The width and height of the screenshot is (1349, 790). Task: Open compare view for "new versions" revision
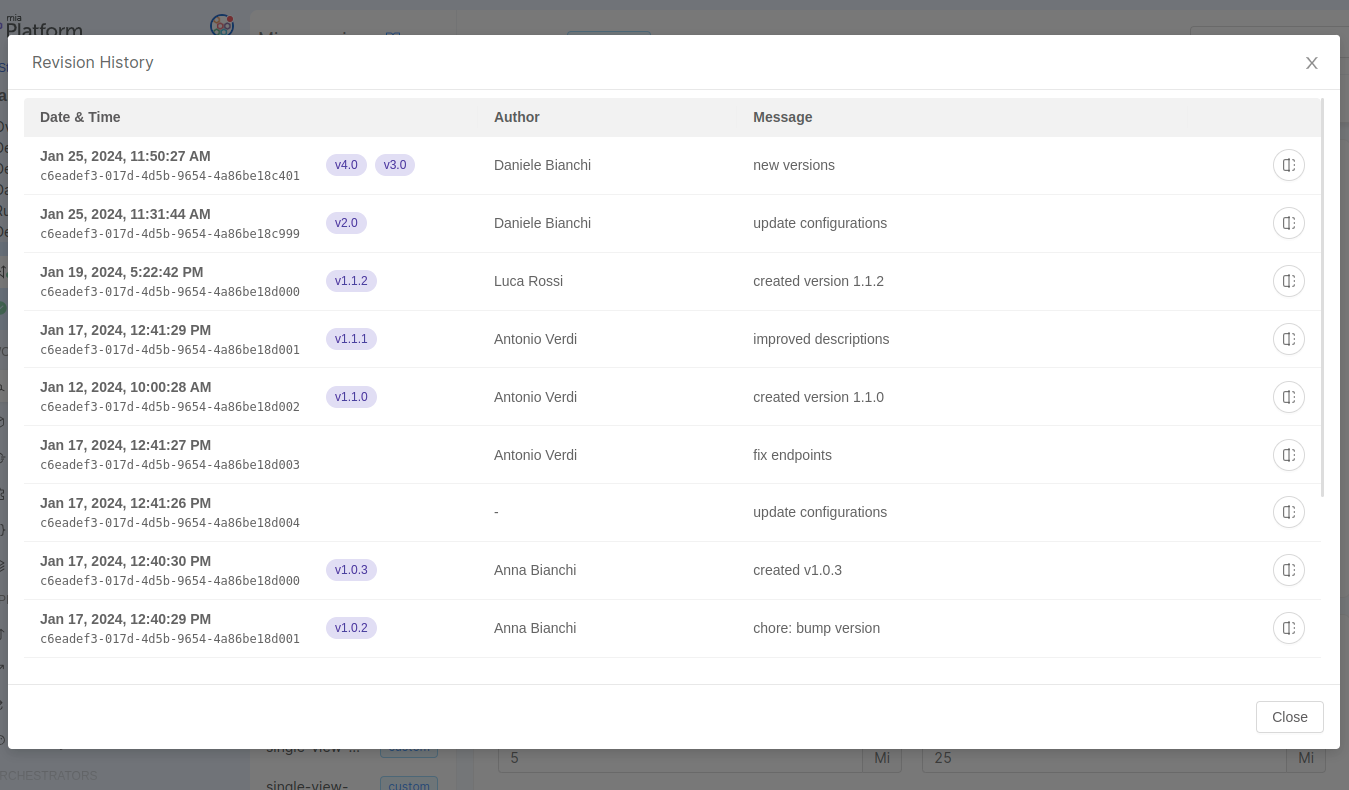[x=1289, y=165]
